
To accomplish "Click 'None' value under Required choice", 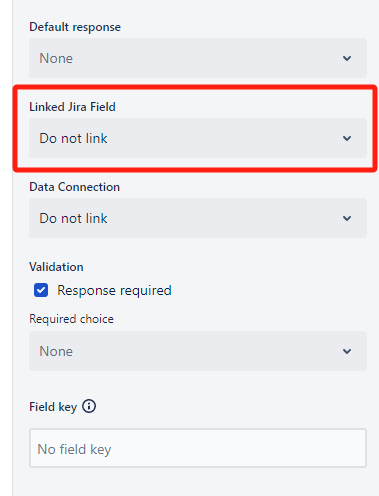I will 56,351.
